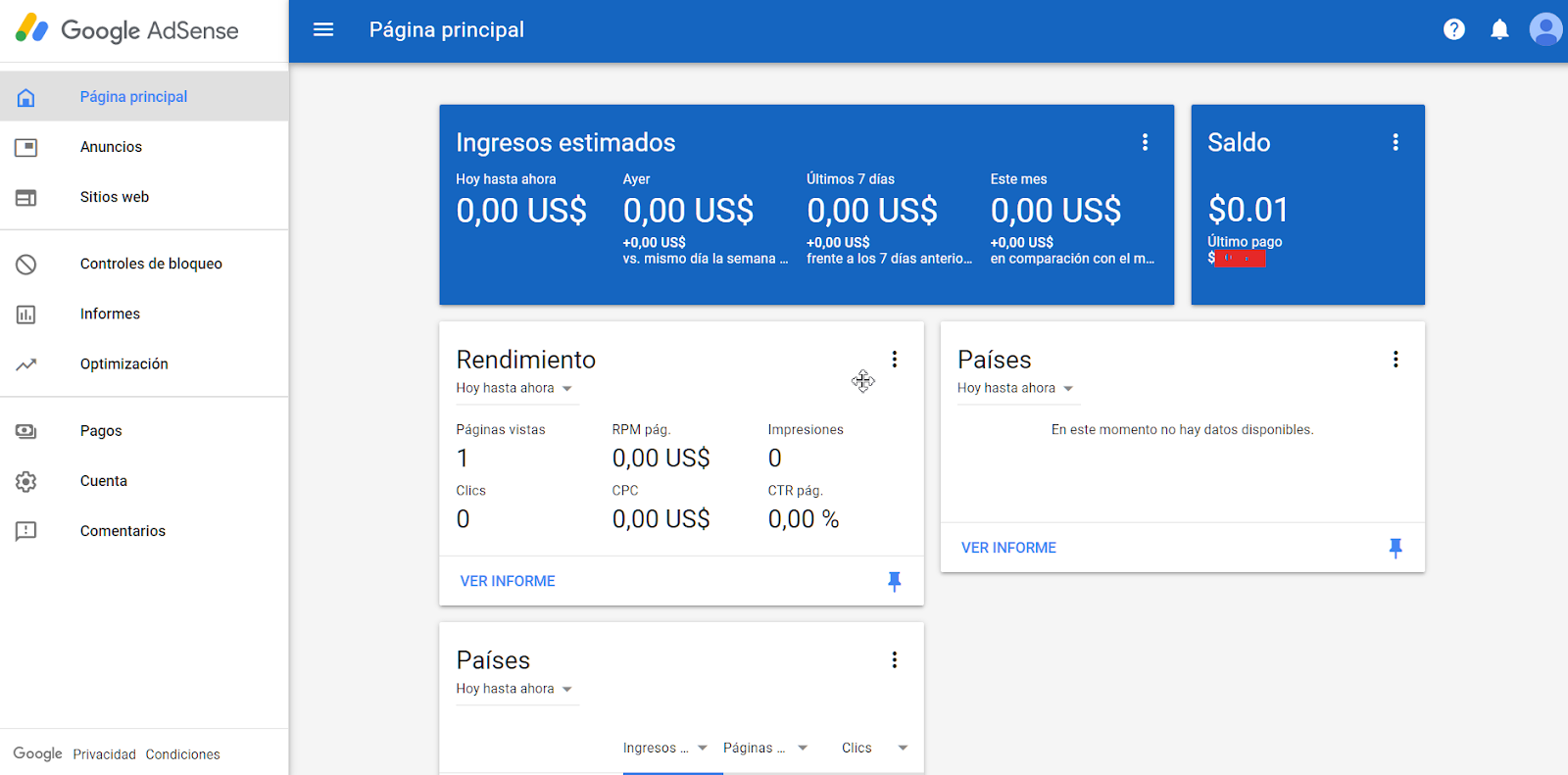This screenshot has width=1568, height=775.
Task: Click the blocked circle icon beside Controles de bloqueo
Action: [26, 264]
